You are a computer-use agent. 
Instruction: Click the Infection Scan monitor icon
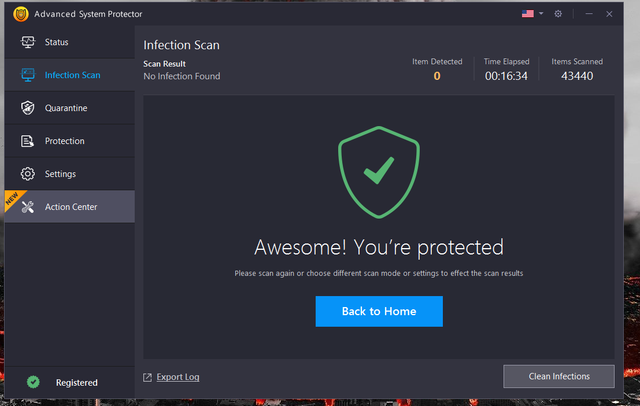pyautogui.click(x=28, y=75)
